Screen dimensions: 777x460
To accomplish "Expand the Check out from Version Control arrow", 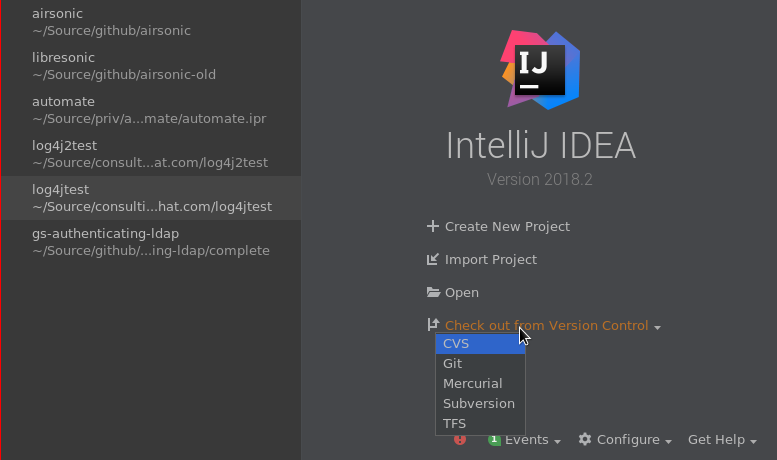I will click(x=657, y=328).
